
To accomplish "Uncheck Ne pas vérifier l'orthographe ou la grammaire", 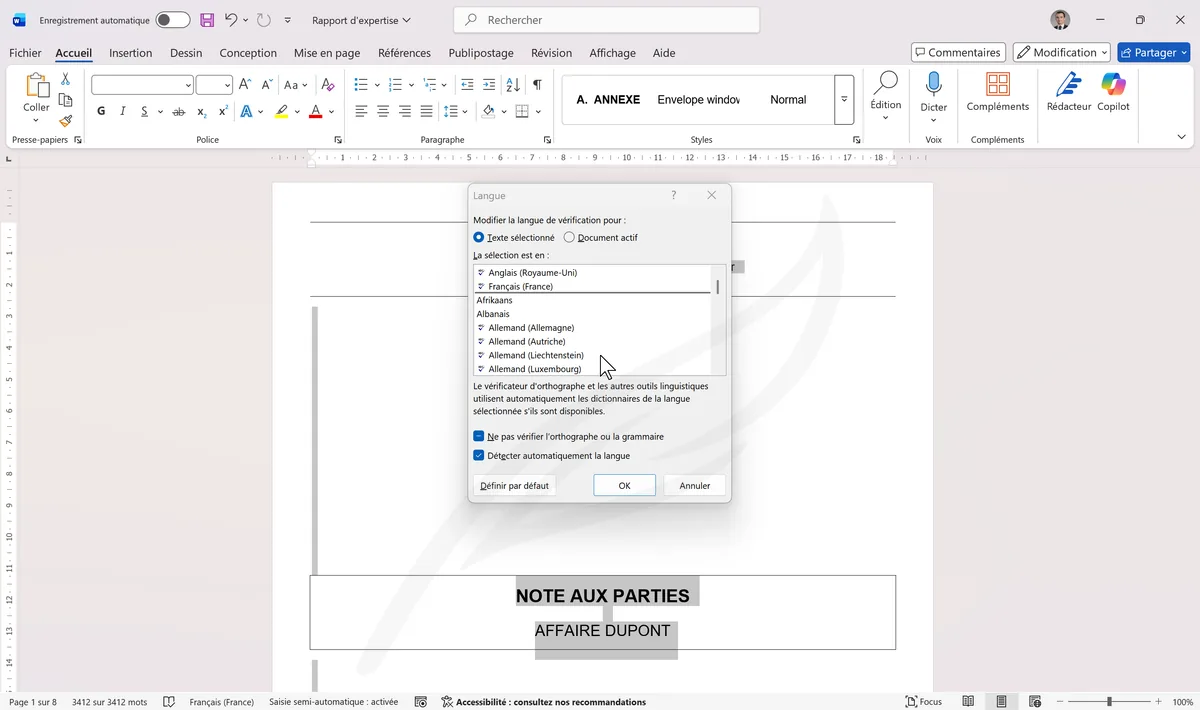I will point(479,436).
